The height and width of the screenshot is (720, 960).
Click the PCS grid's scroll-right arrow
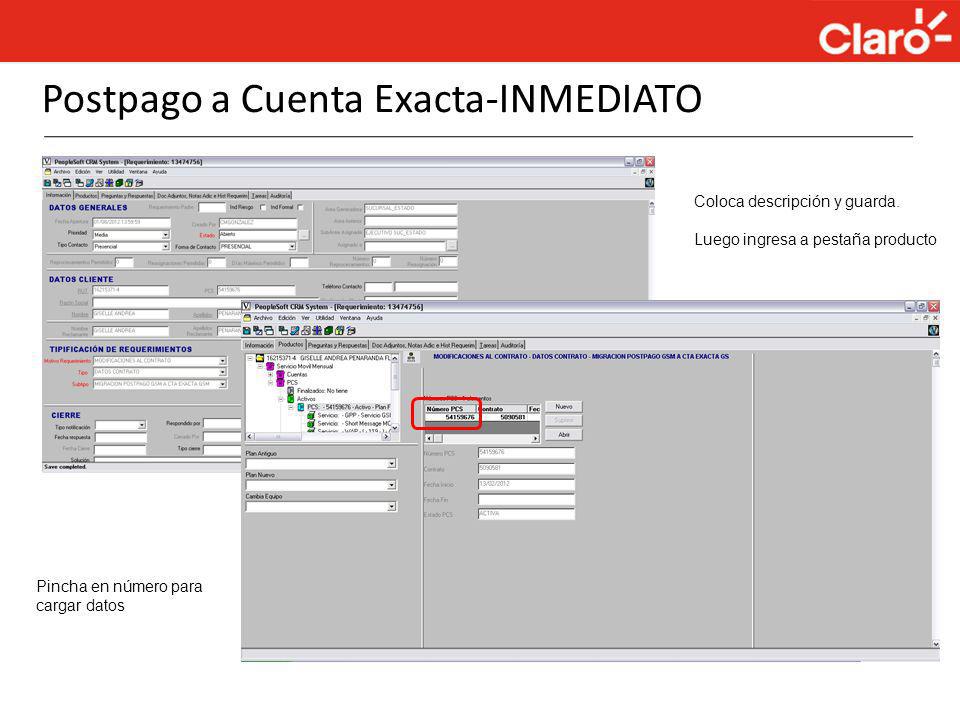(x=535, y=438)
